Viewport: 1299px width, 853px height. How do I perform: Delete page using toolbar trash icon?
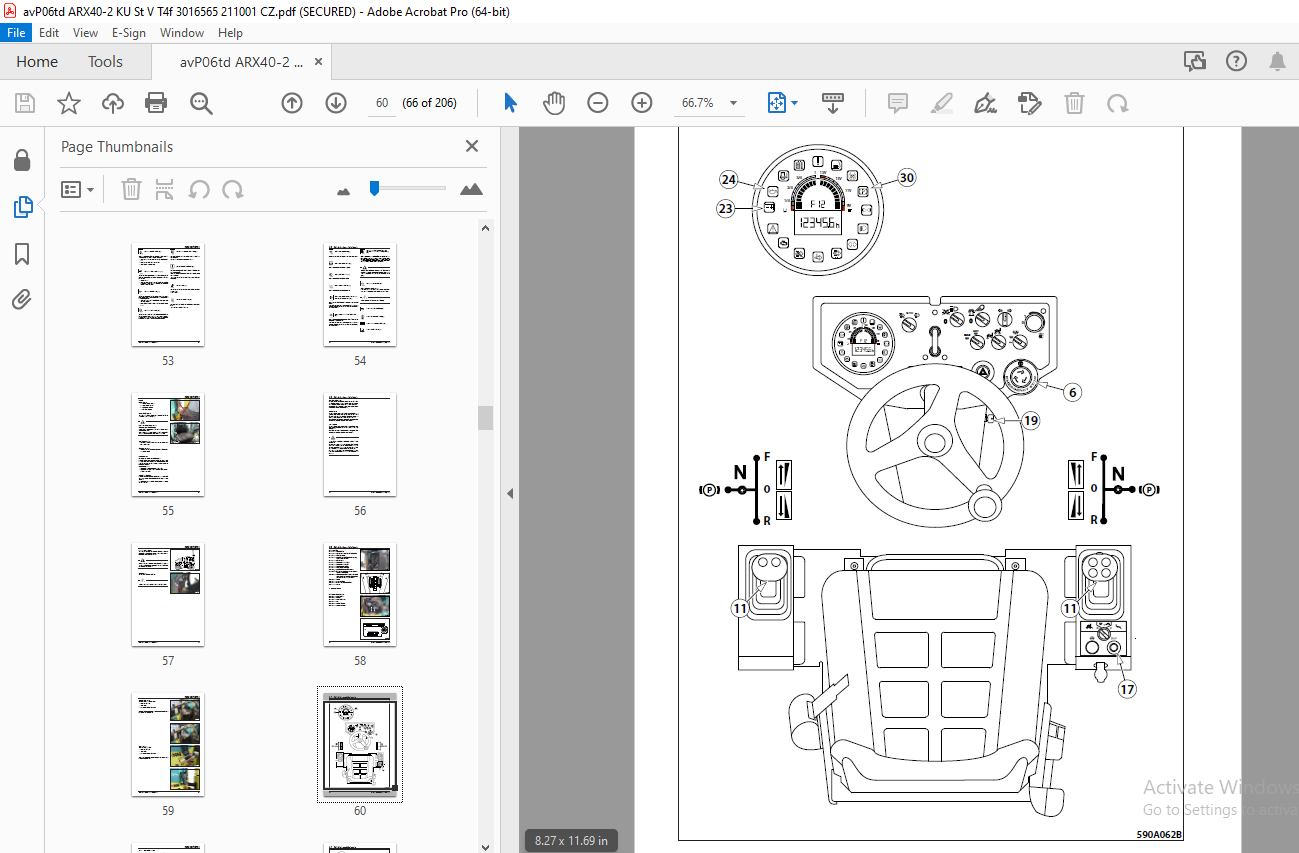(1074, 103)
